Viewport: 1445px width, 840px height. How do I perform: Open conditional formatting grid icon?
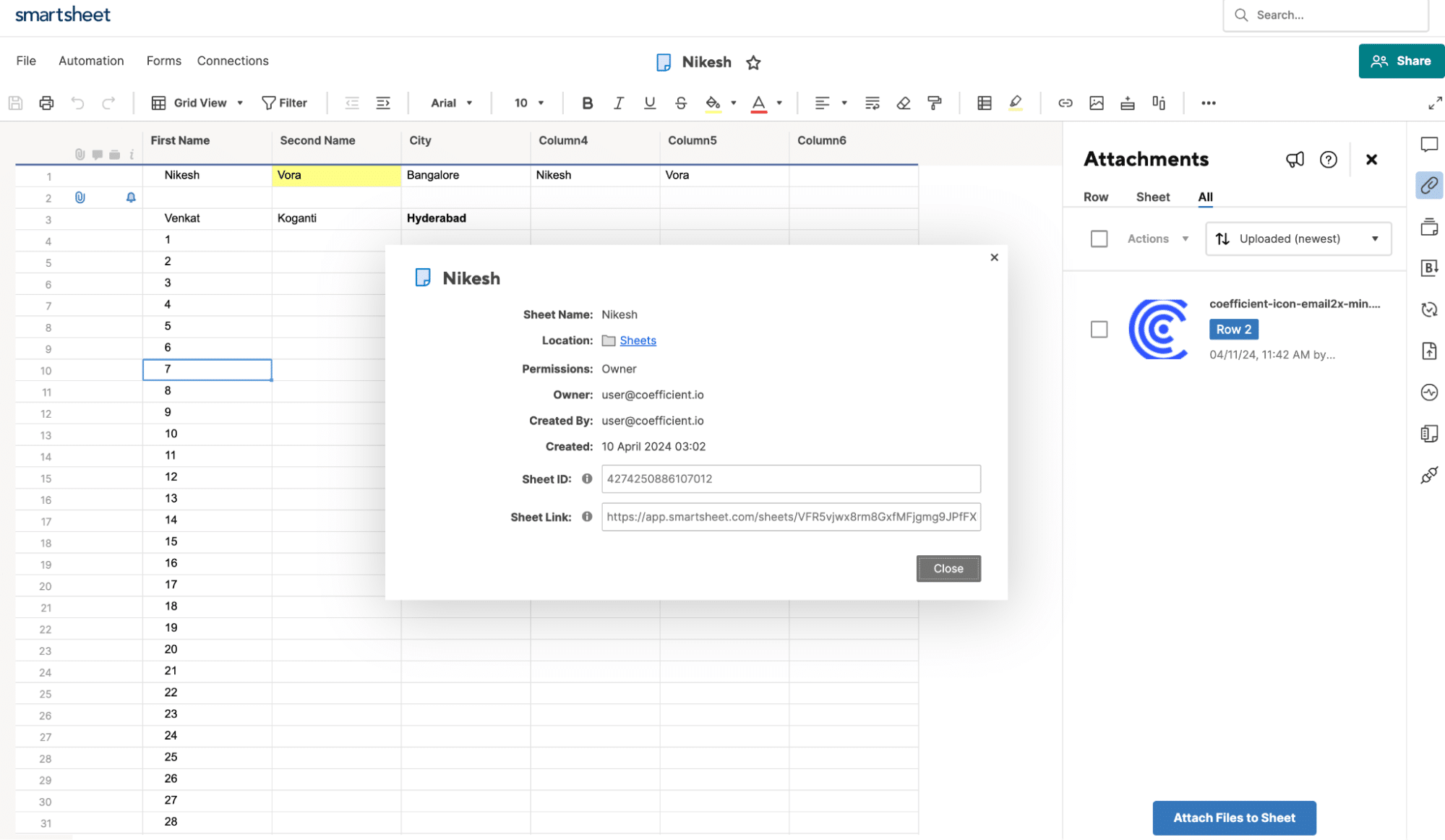coord(984,103)
